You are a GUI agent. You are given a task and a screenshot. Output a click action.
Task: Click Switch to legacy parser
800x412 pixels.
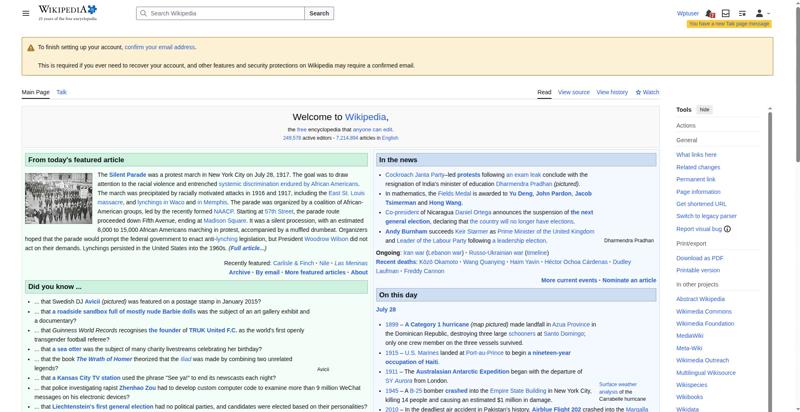point(706,216)
